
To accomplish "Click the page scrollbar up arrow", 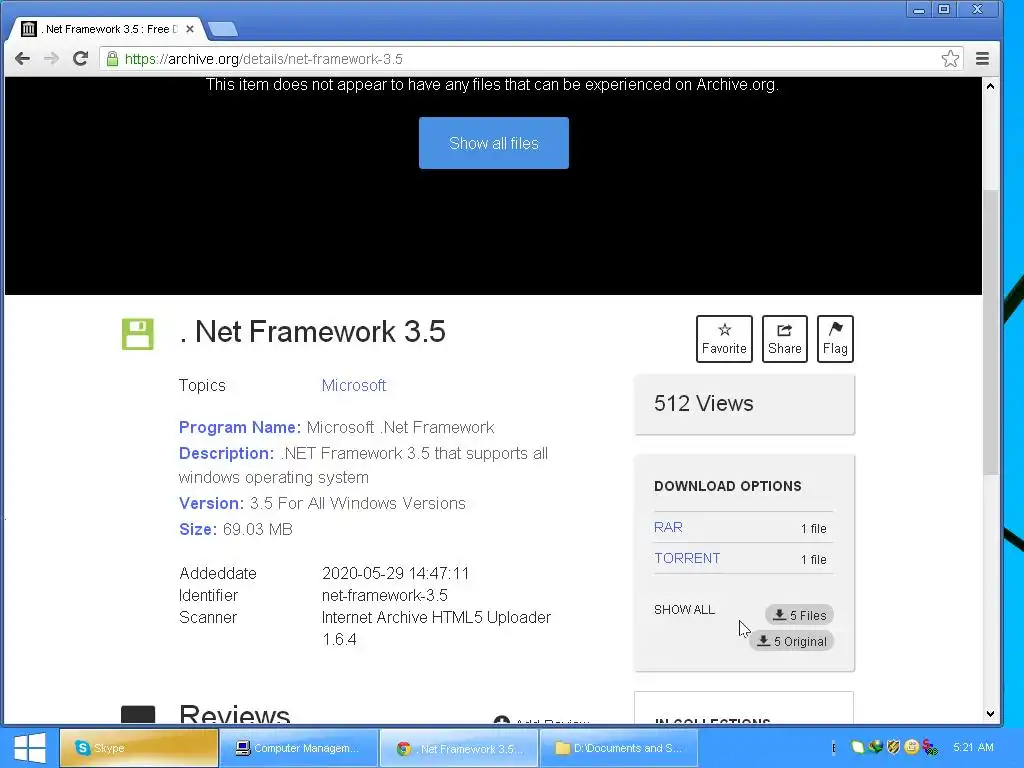I will pyautogui.click(x=991, y=86).
